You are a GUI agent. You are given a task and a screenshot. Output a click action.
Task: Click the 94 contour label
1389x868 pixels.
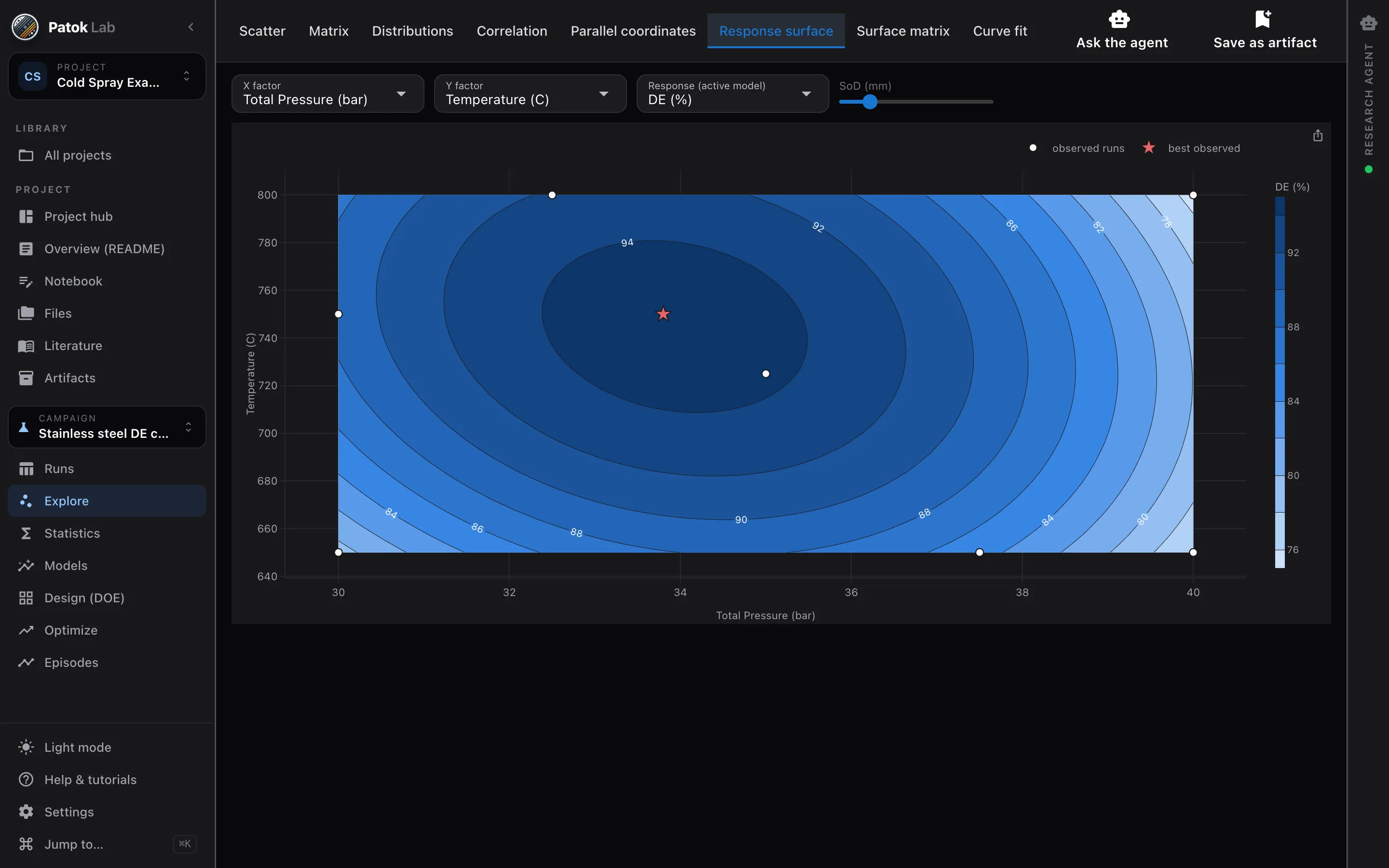(627, 243)
